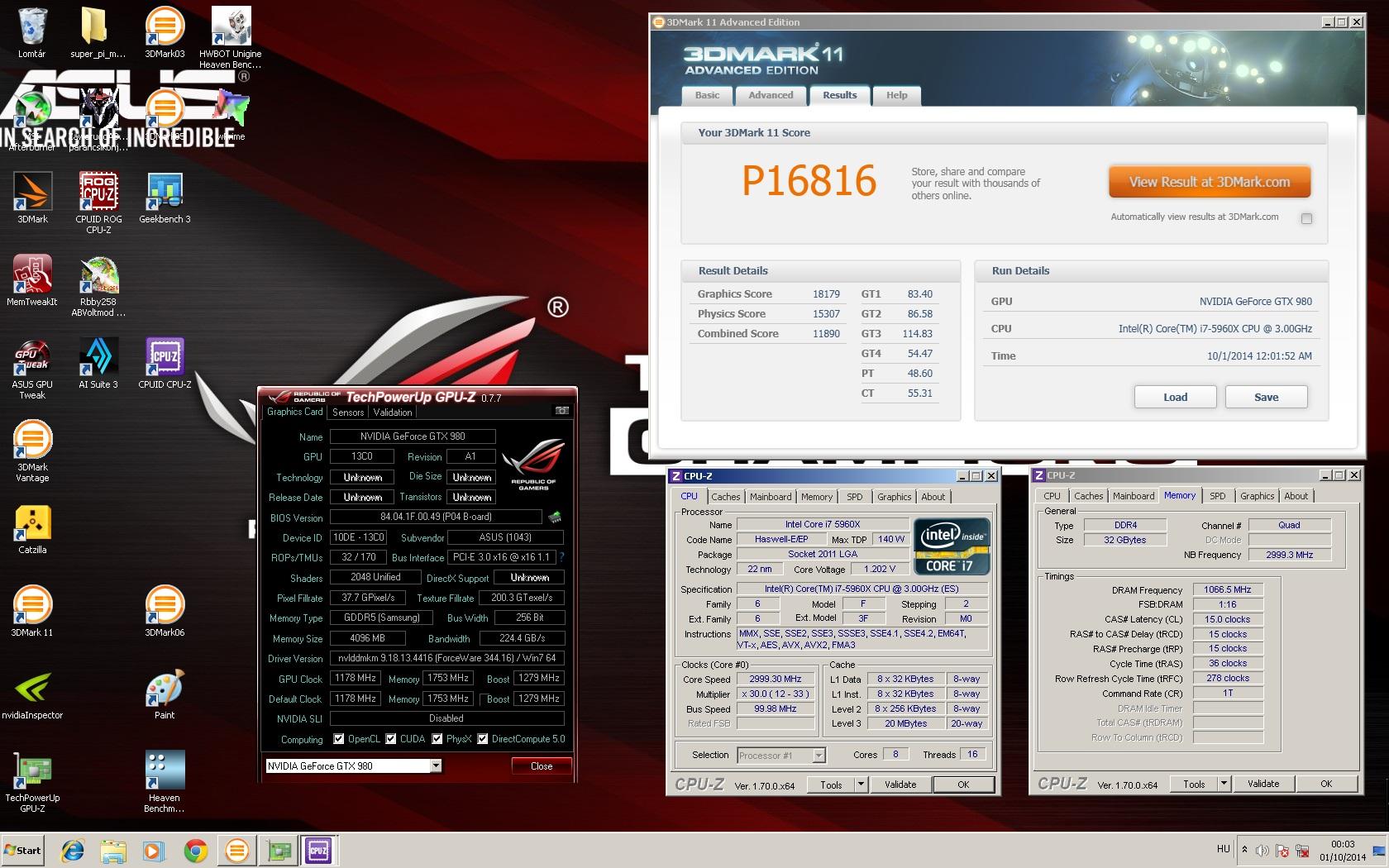Switch to Sensors tab in GPU-Z
The height and width of the screenshot is (868, 1389).
[348, 412]
